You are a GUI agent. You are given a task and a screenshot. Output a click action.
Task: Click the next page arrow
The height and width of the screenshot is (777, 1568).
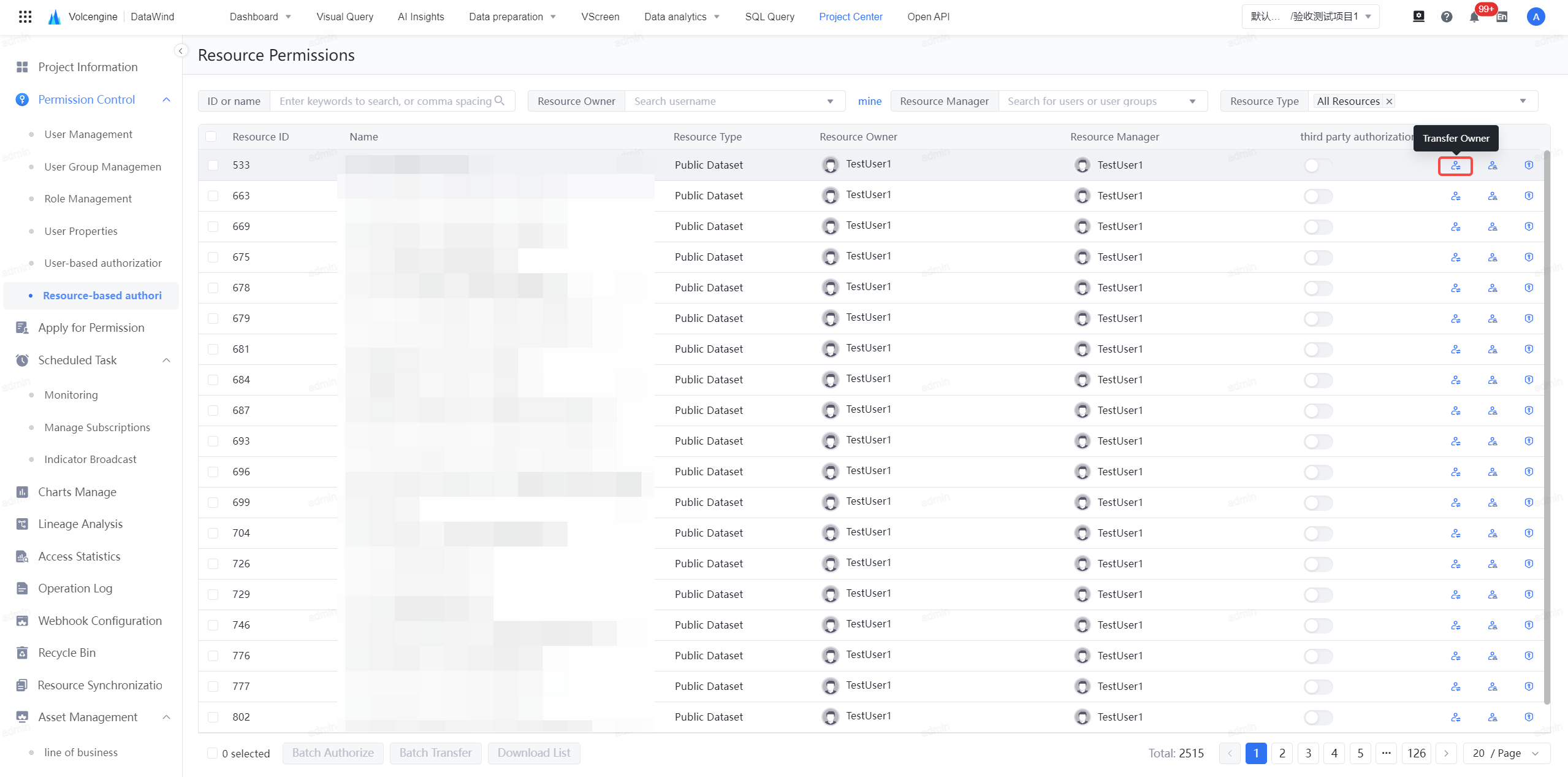coord(1446,753)
